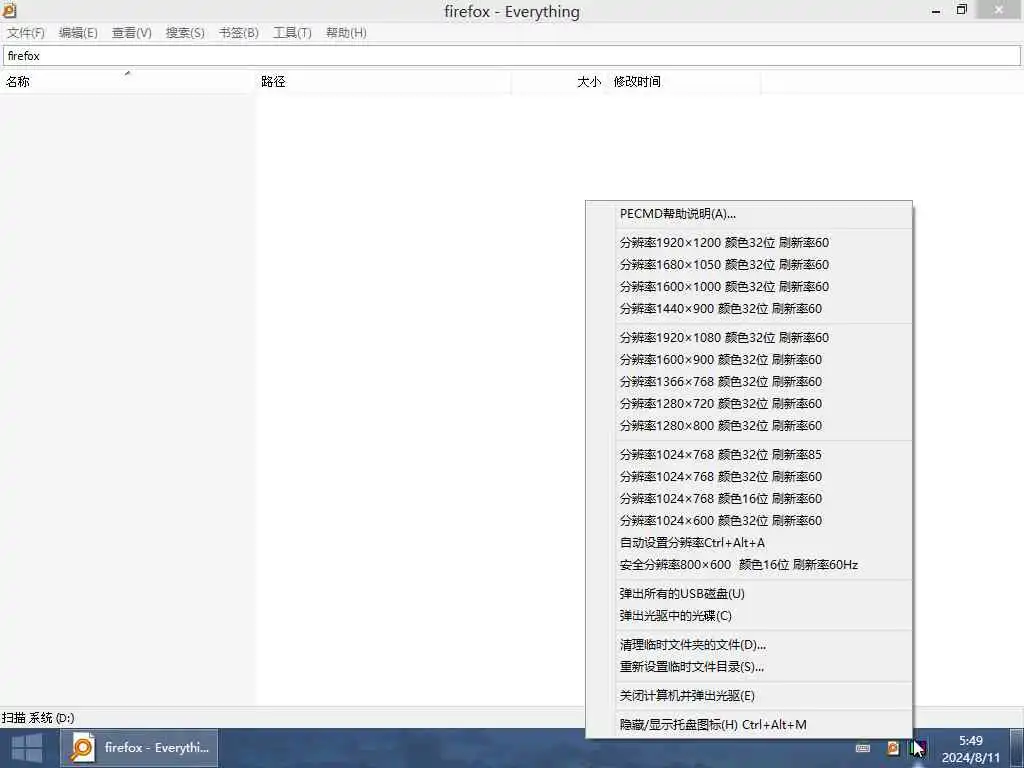The image size is (1024, 768).
Task: Open the 文件(F) menu
Action: [26, 33]
